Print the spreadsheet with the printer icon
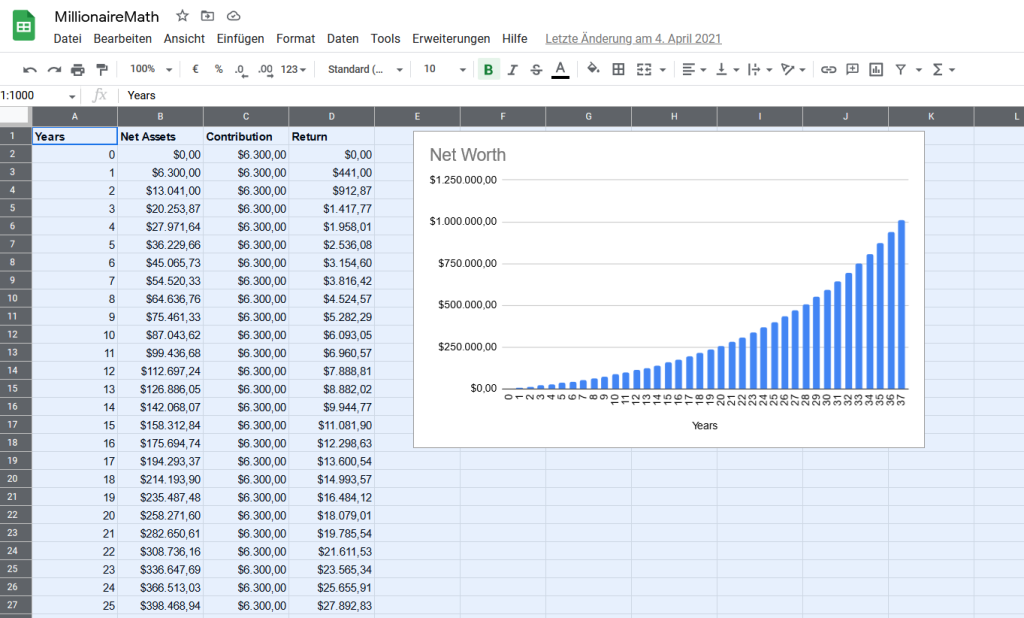The height and width of the screenshot is (618, 1024). coord(78,70)
